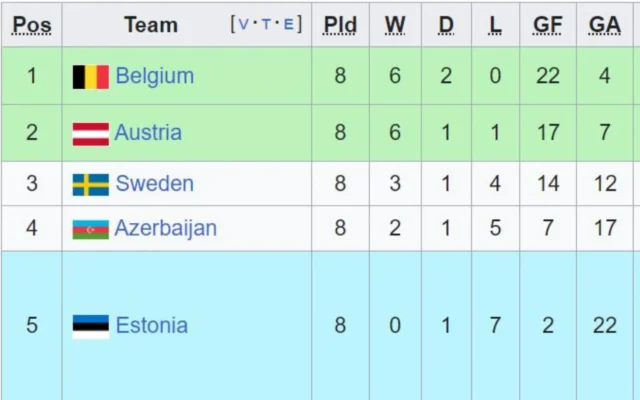Open the Austria team link
The height and width of the screenshot is (400, 640).
(148, 132)
